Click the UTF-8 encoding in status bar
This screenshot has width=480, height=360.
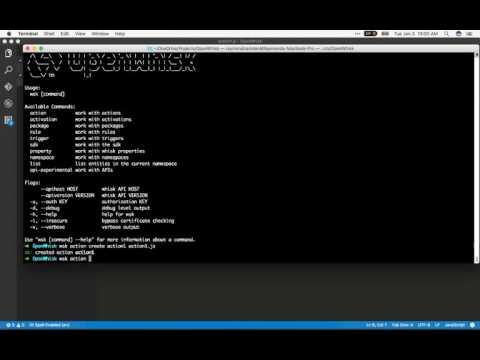424,325
